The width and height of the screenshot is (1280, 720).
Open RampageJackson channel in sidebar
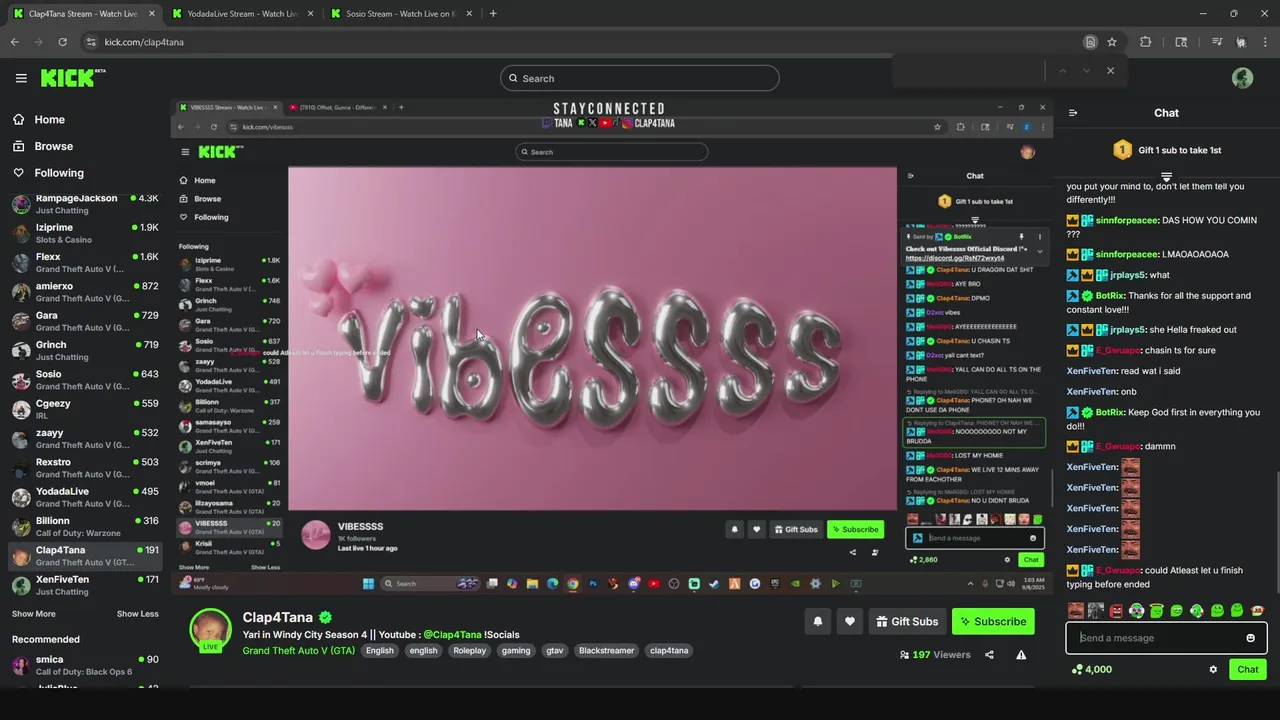[x=85, y=204]
